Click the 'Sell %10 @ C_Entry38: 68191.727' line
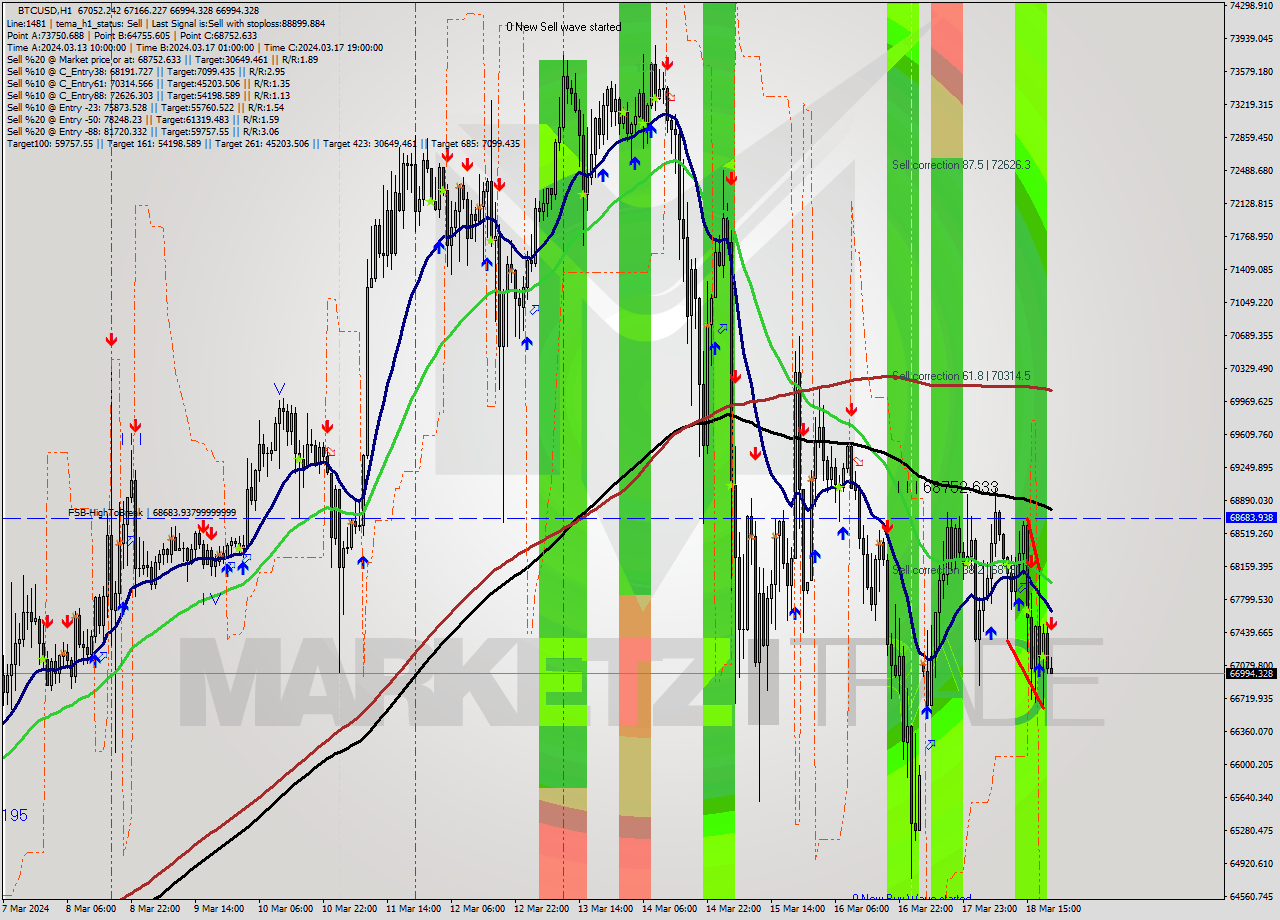1280x920 pixels. 146,71
